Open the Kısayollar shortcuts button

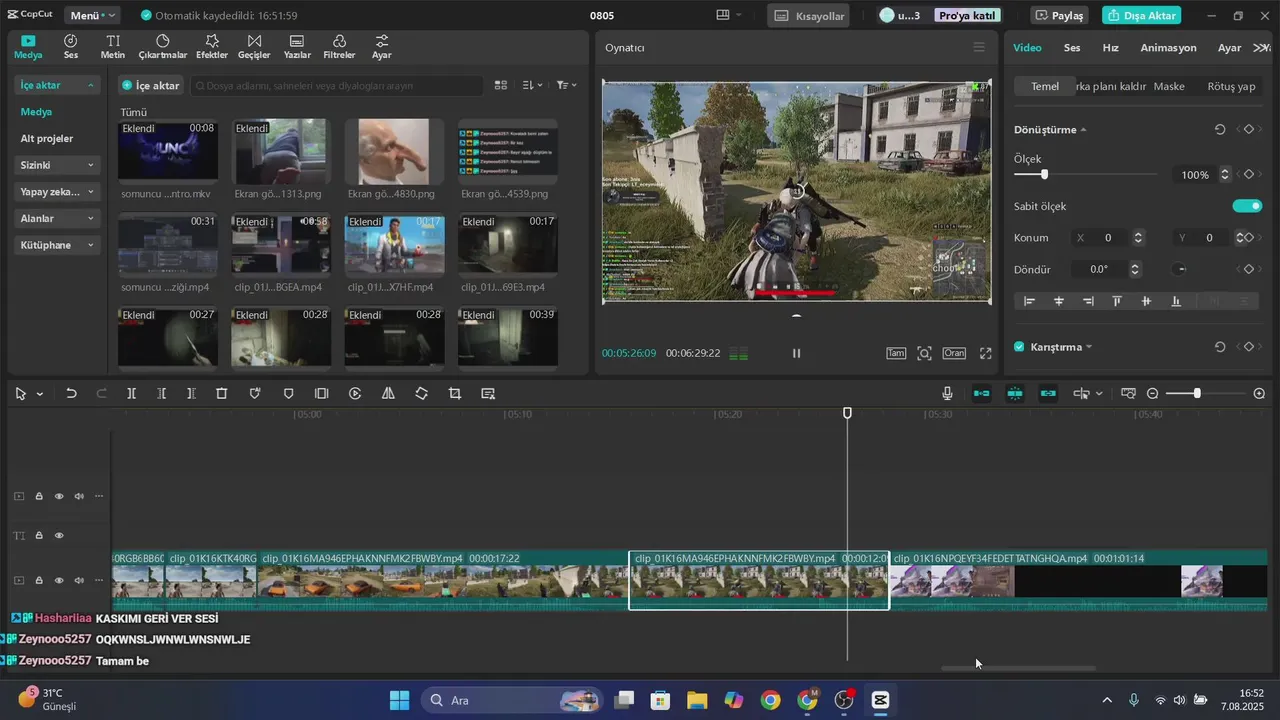click(810, 16)
